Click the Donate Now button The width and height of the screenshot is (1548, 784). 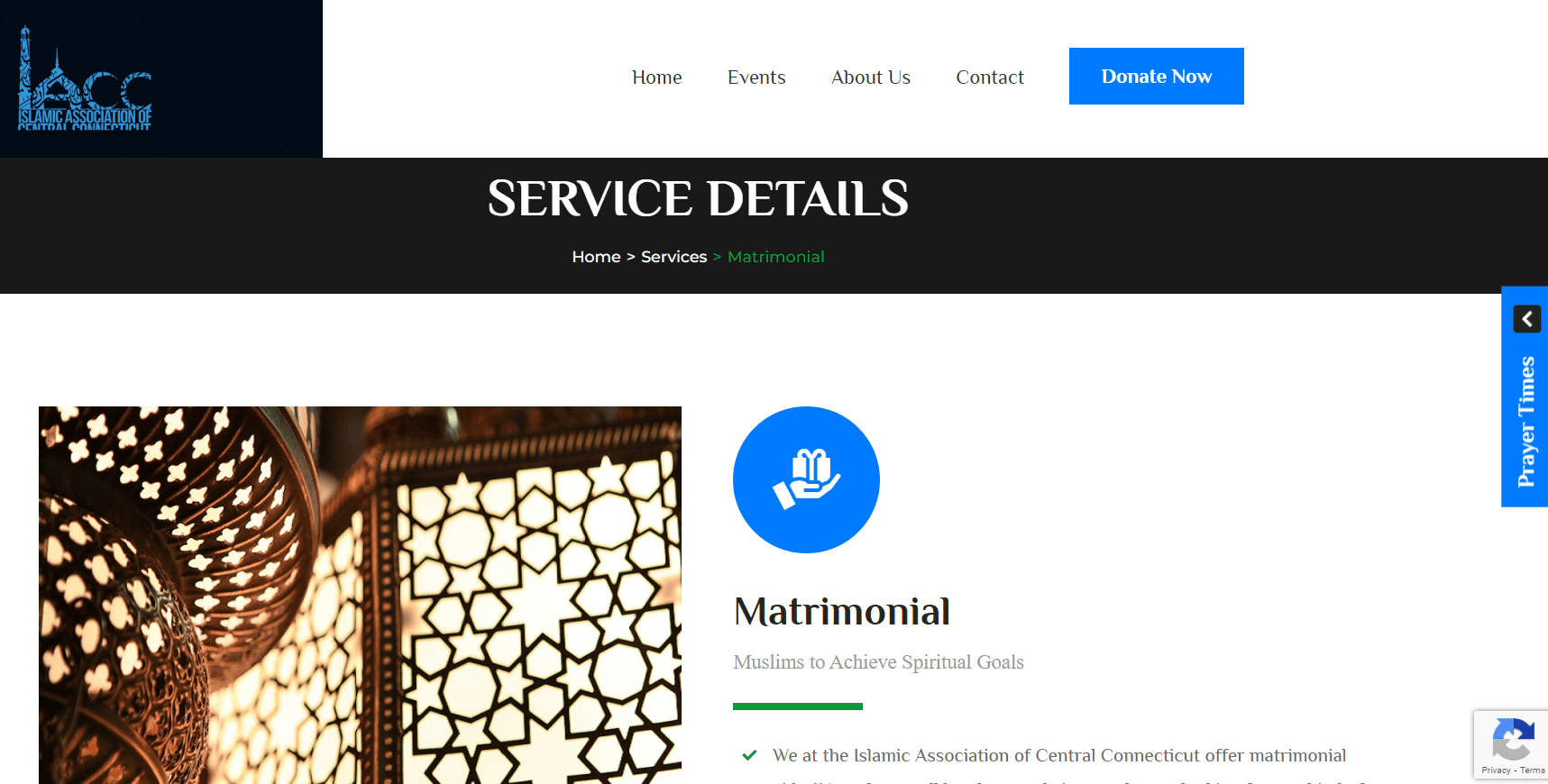point(1157,76)
